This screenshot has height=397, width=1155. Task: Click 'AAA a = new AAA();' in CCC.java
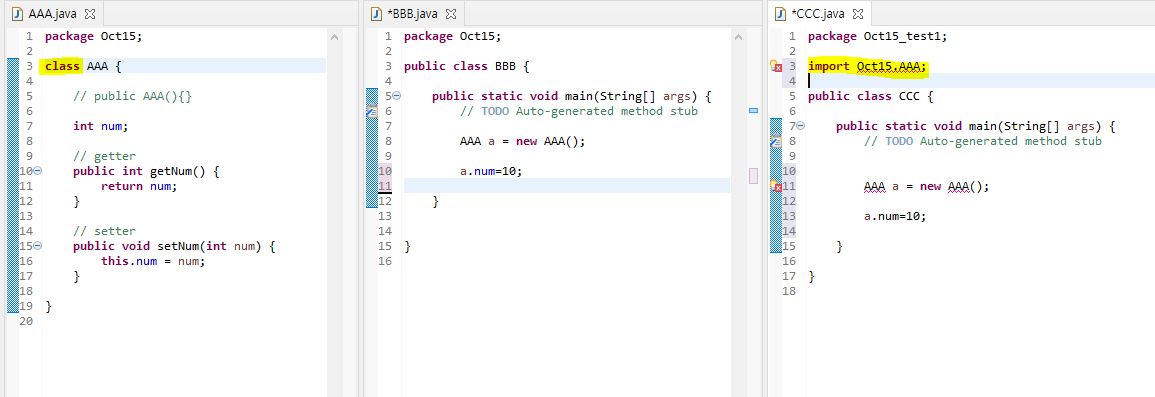coord(927,186)
